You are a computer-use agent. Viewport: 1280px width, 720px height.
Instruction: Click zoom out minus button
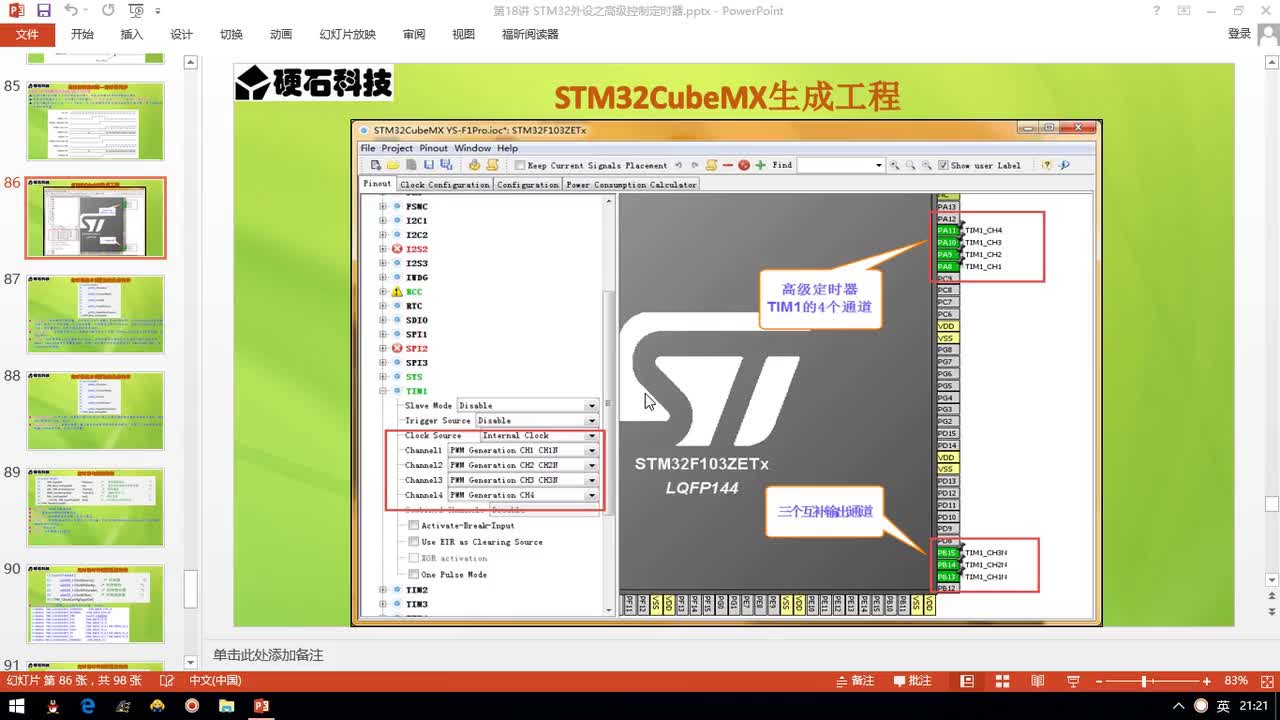pyautogui.click(x=1100, y=681)
